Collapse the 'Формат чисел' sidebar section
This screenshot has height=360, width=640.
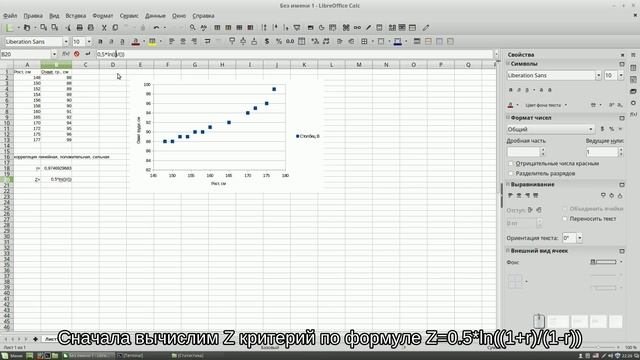tap(508, 118)
